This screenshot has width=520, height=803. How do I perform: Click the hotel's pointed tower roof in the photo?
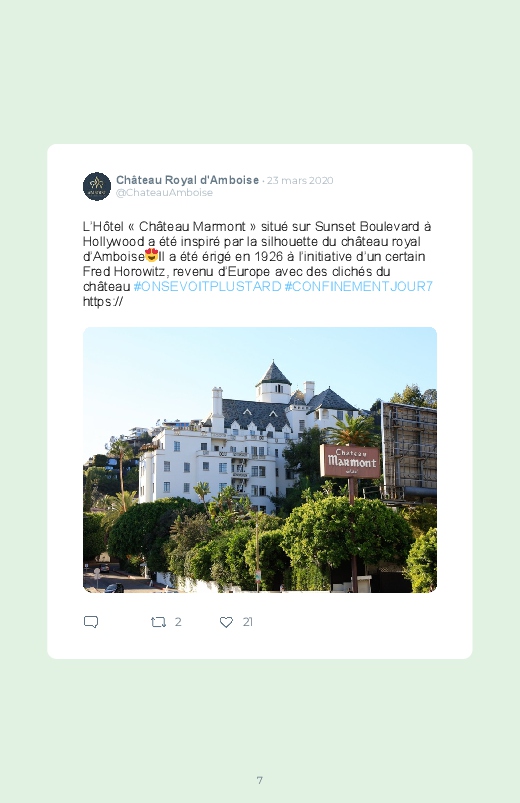[x=274, y=373]
